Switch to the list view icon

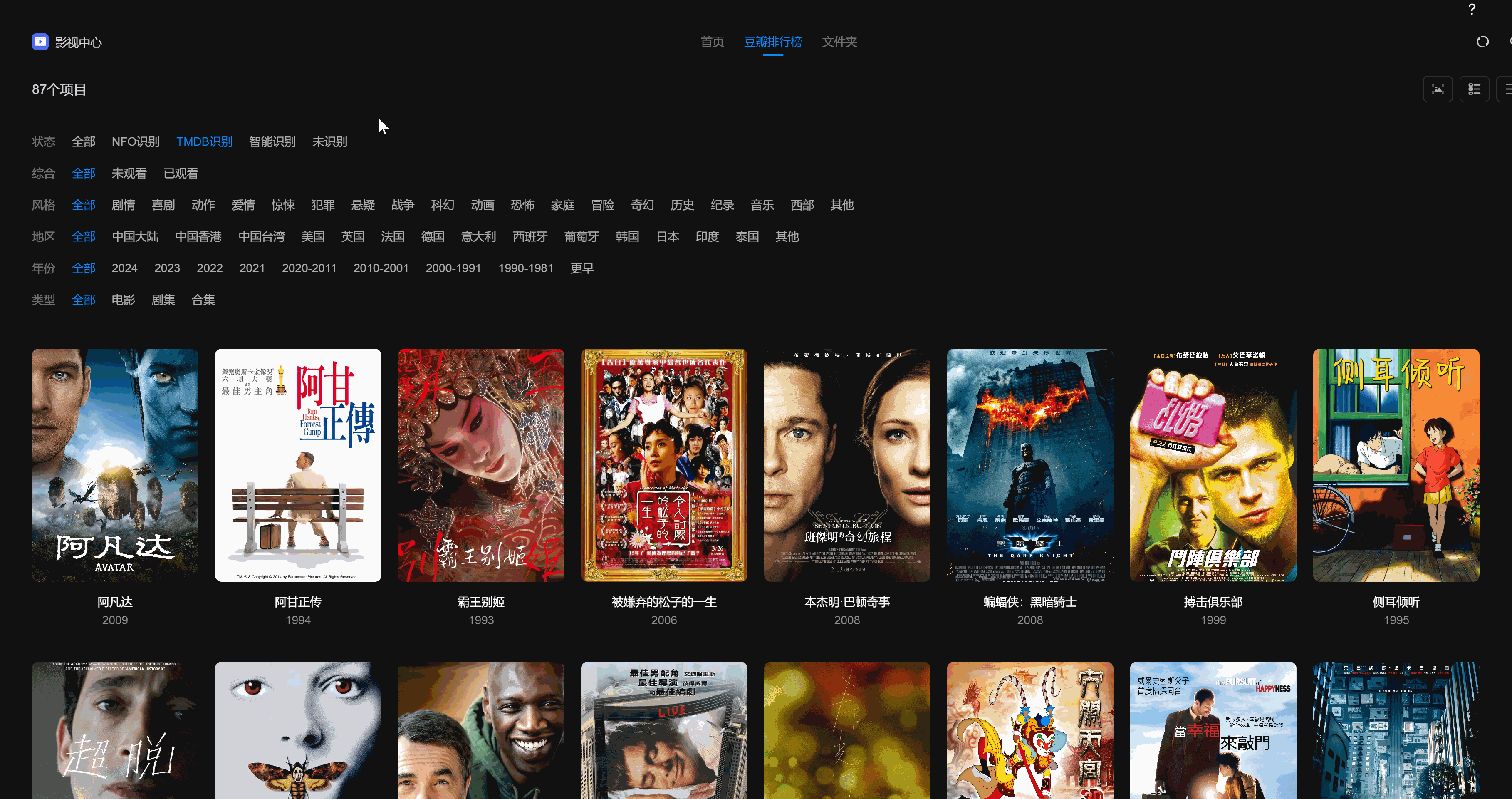coord(1474,89)
